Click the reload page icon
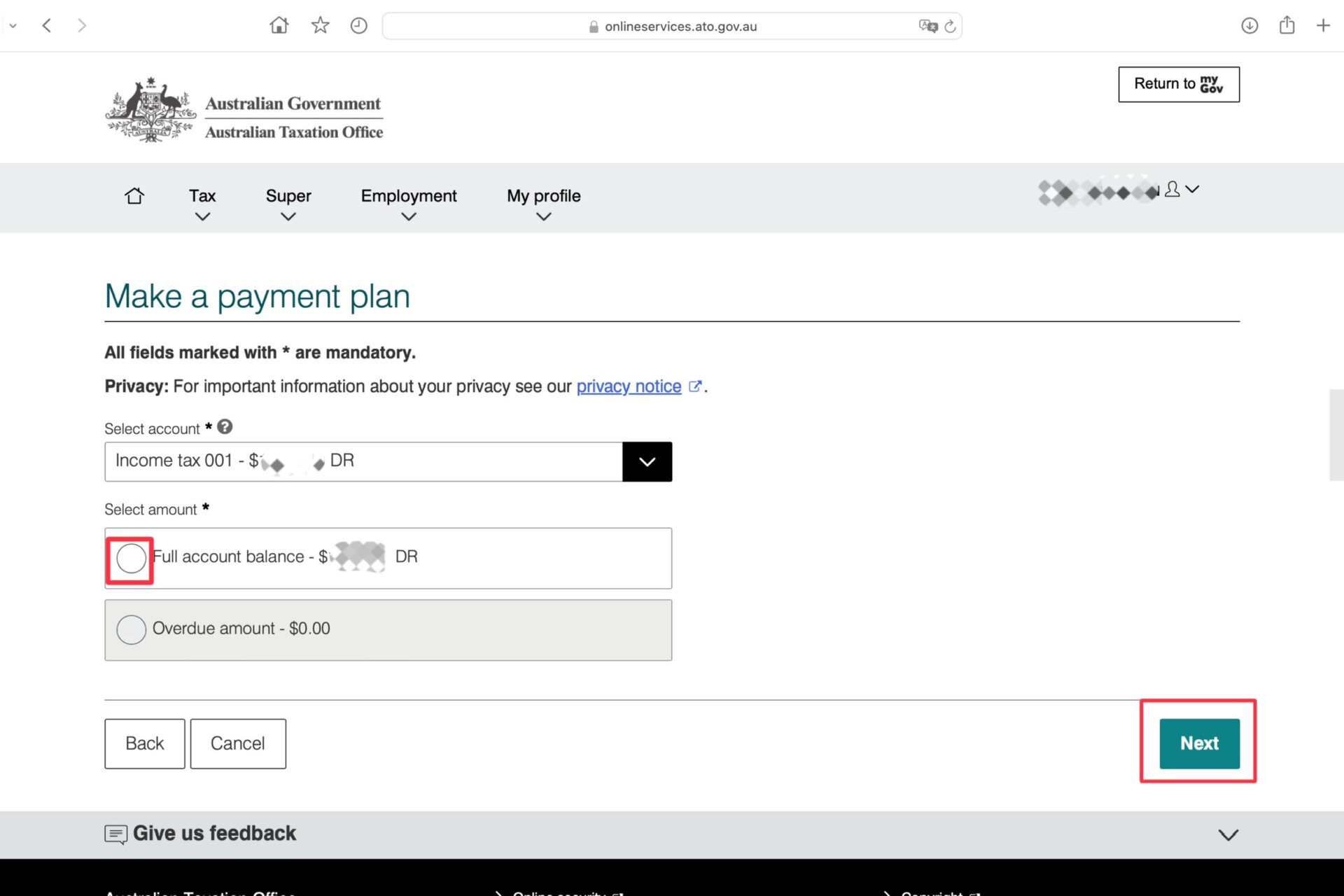Screen dimensions: 1344x896 pos(950,27)
